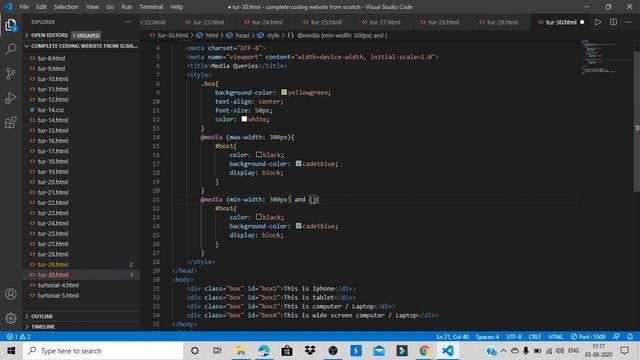This screenshot has height=360, width=640.
Task: Change language mode via HTML status item
Action: pos(556,337)
